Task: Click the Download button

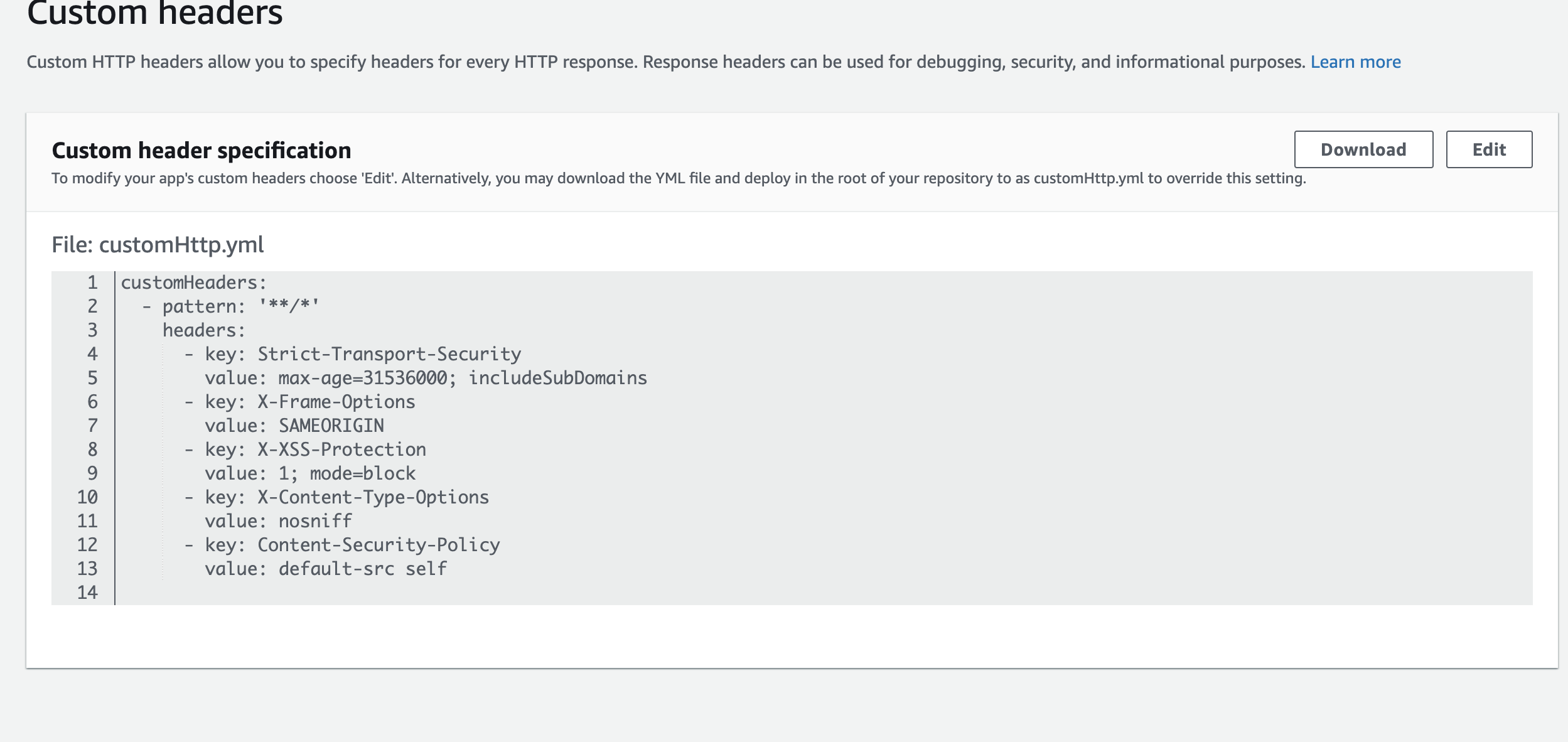Action: tap(1363, 149)
